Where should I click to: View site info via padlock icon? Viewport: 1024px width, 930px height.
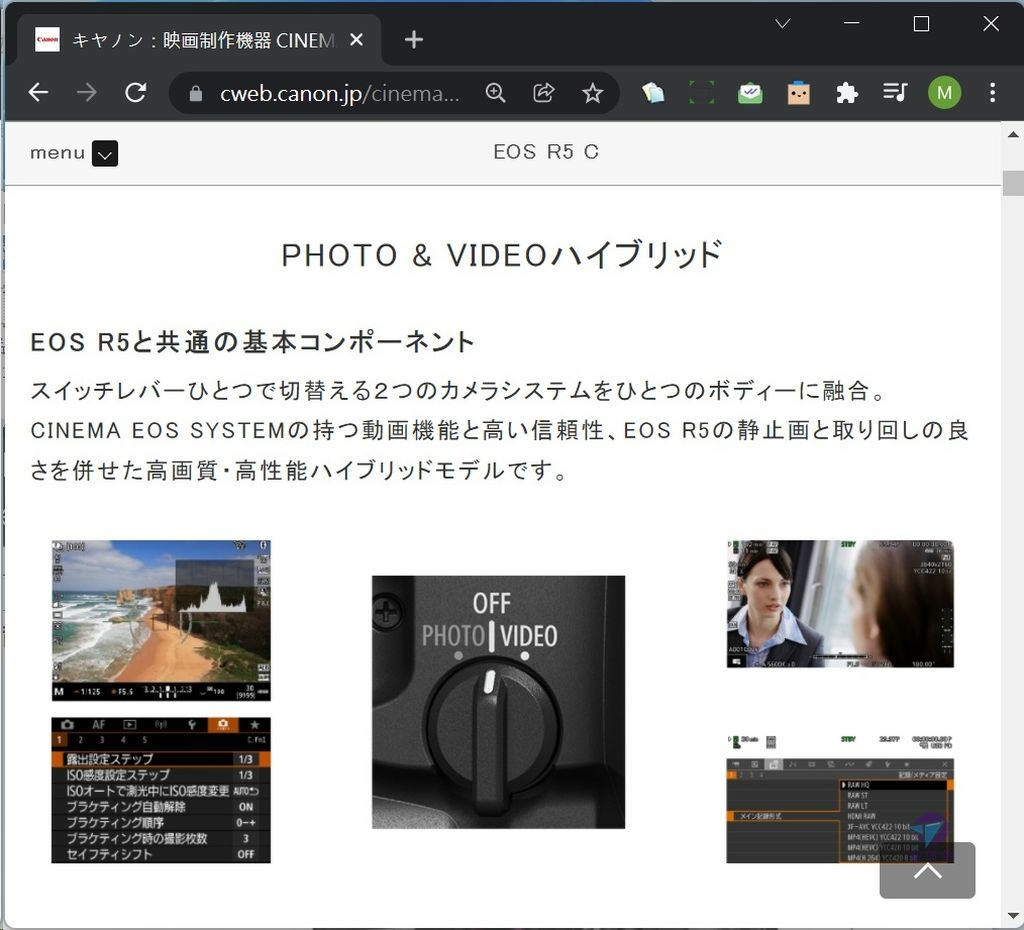click(x=195, y=94)
